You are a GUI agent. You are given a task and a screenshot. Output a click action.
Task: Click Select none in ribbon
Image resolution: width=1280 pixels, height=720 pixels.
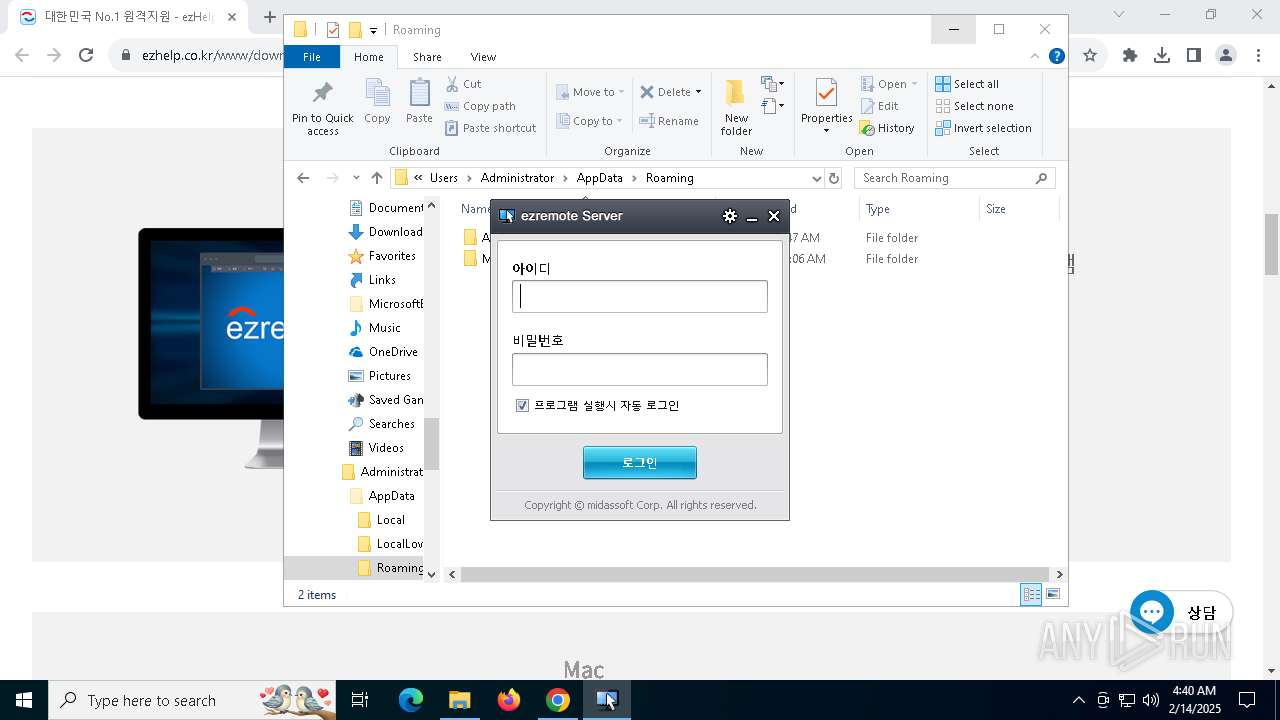point(974,106)
